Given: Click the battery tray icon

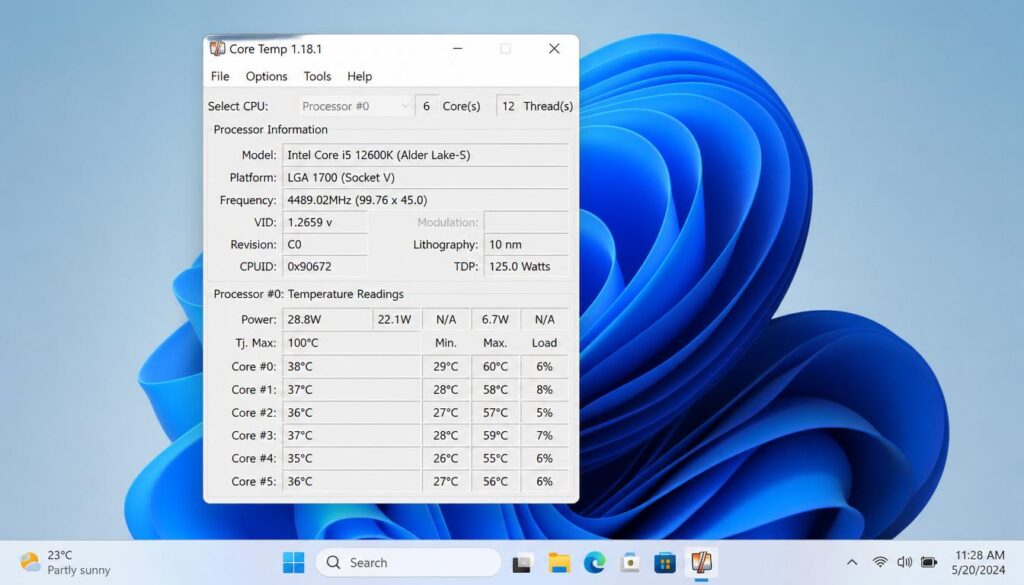Looking at the screenshot, I should tap(929, 562).
